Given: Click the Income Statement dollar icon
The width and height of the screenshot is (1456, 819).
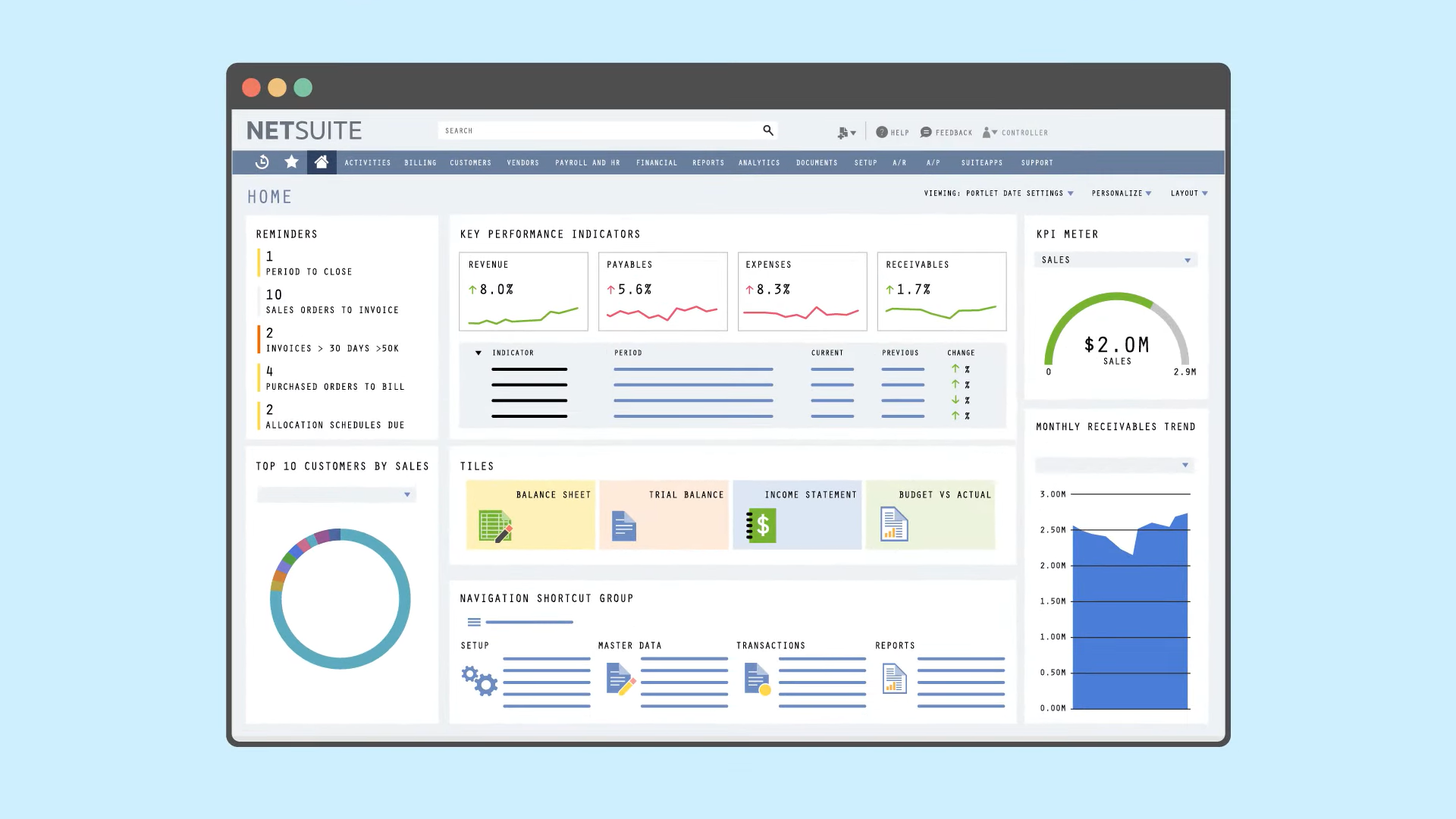Looking at the screenshot, I should point(762,525).
